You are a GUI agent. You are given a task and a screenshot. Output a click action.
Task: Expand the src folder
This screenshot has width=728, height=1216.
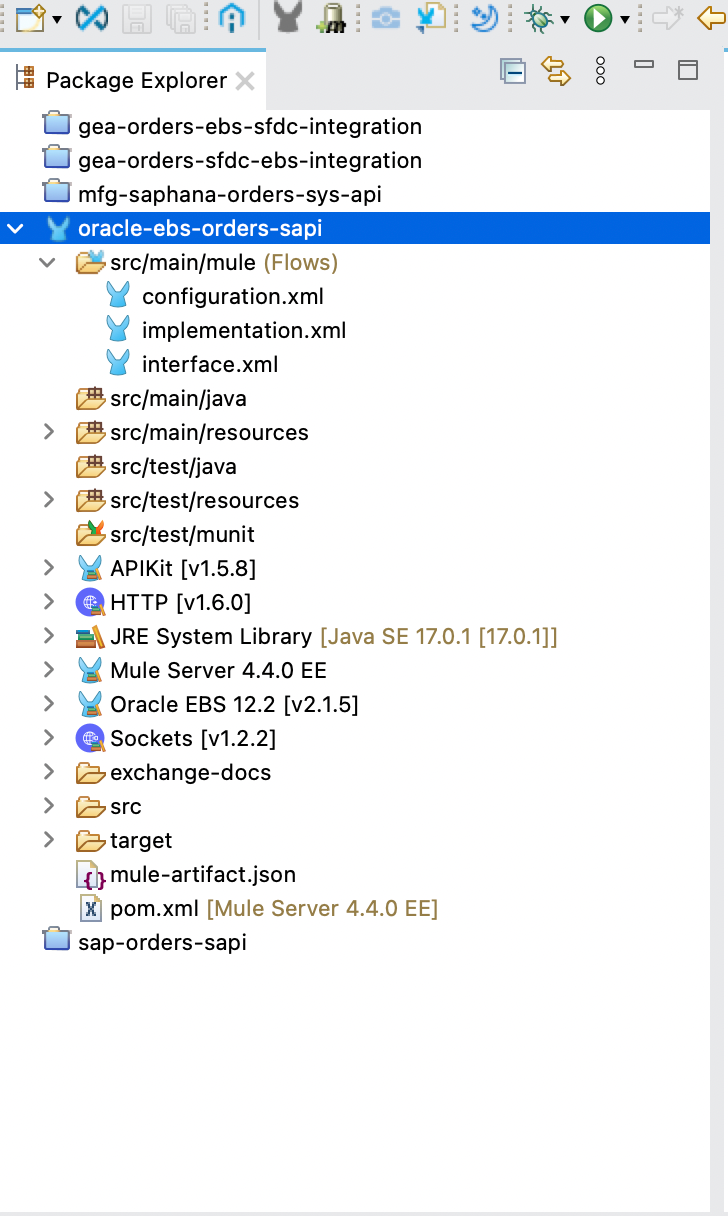(48, 807)
